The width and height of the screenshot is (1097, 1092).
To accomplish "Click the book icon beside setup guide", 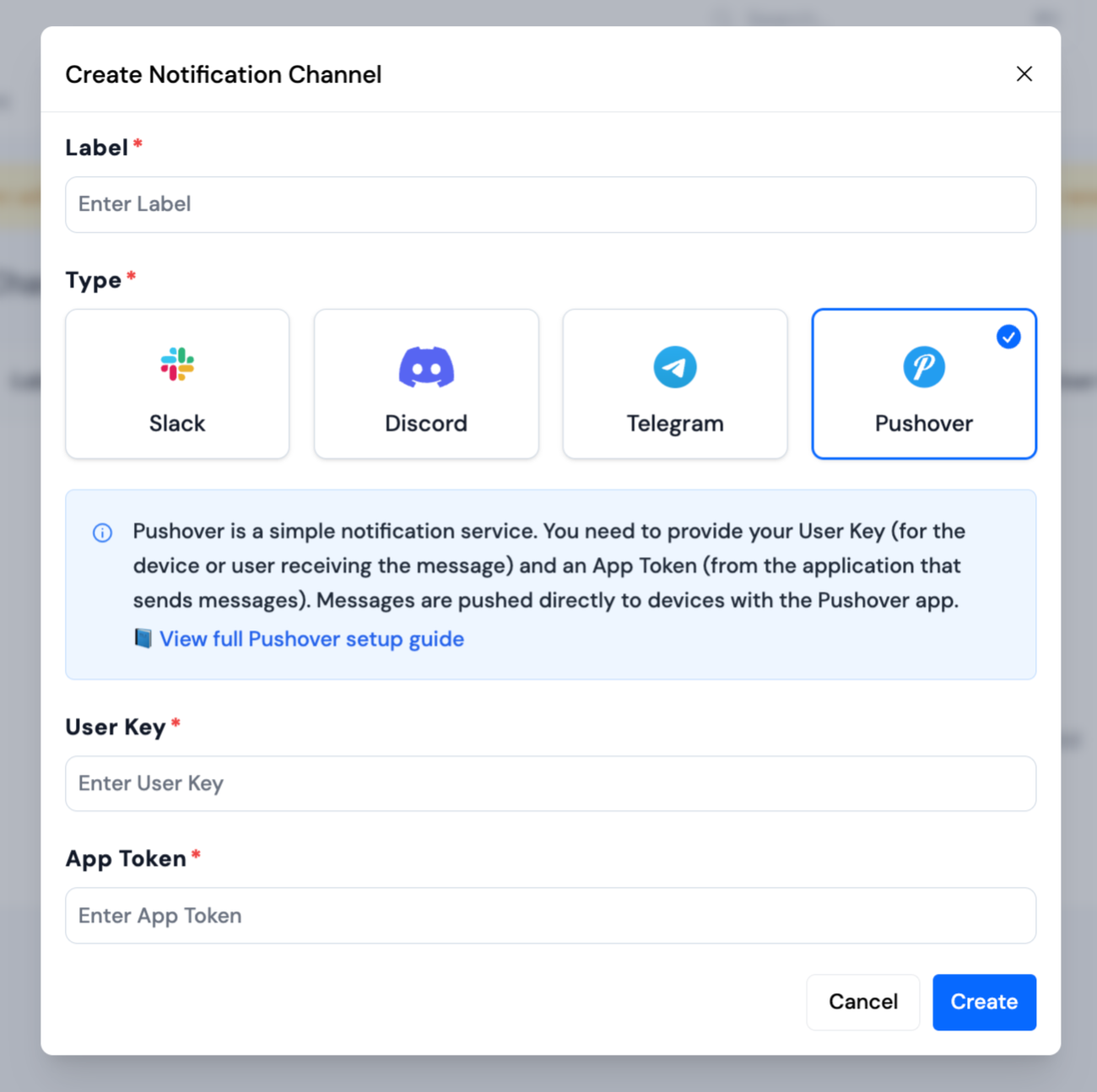I will point(143,638).
